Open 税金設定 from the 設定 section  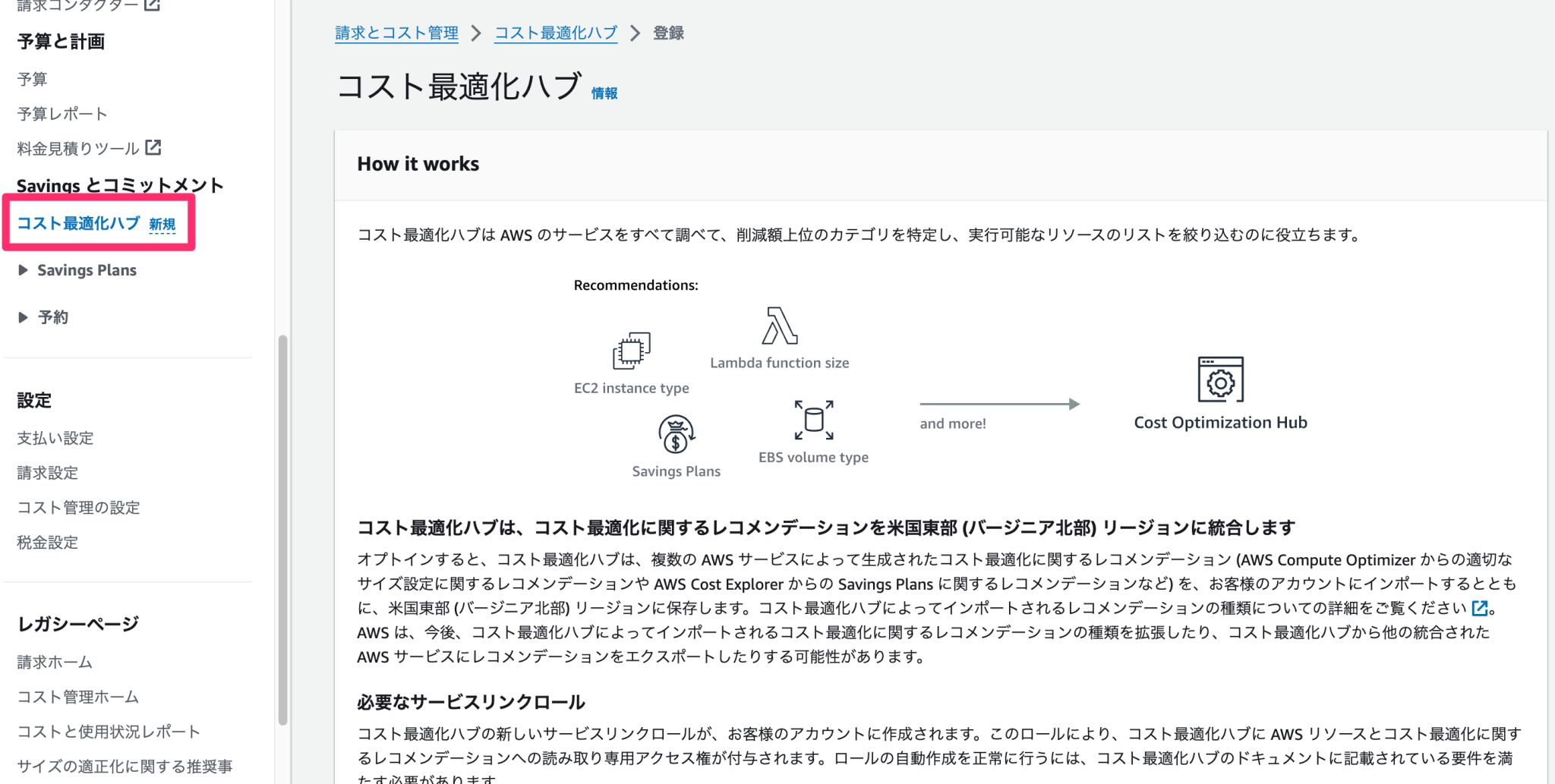pyautogui.click(x=47, y=542)
